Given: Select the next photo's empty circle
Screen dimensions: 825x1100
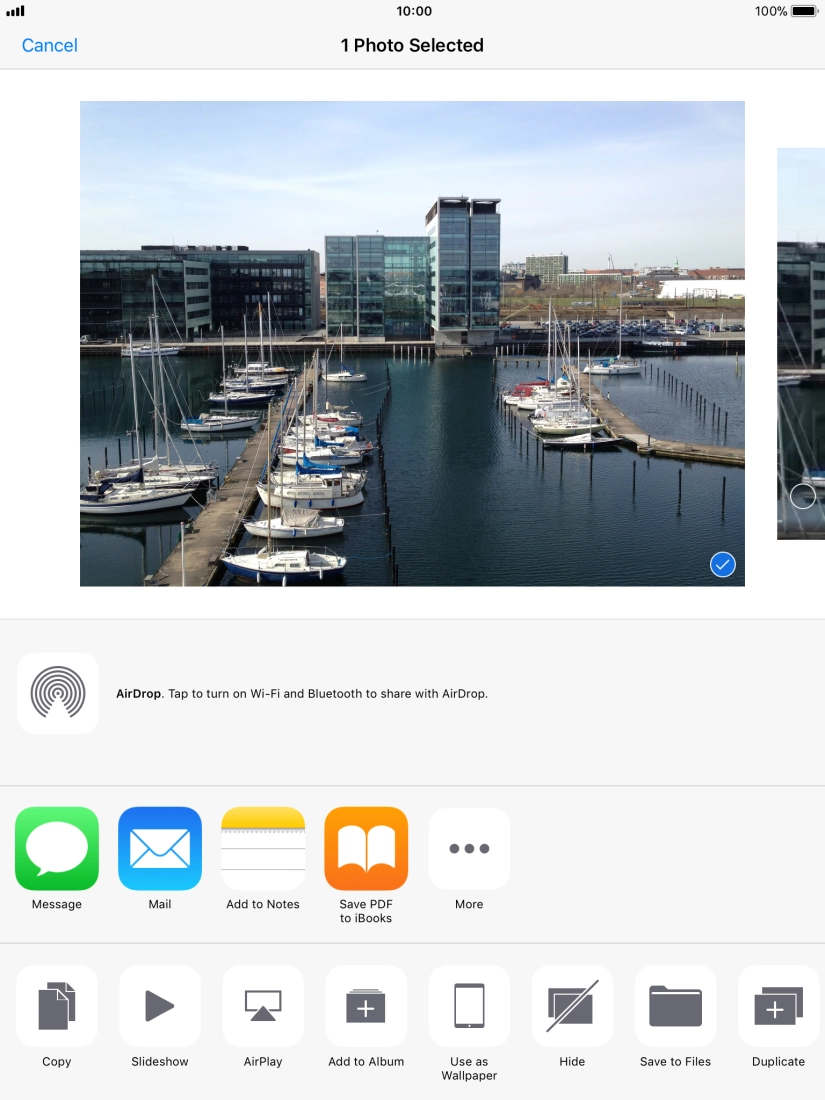Looking at the screenshot, I should point(802,496).
